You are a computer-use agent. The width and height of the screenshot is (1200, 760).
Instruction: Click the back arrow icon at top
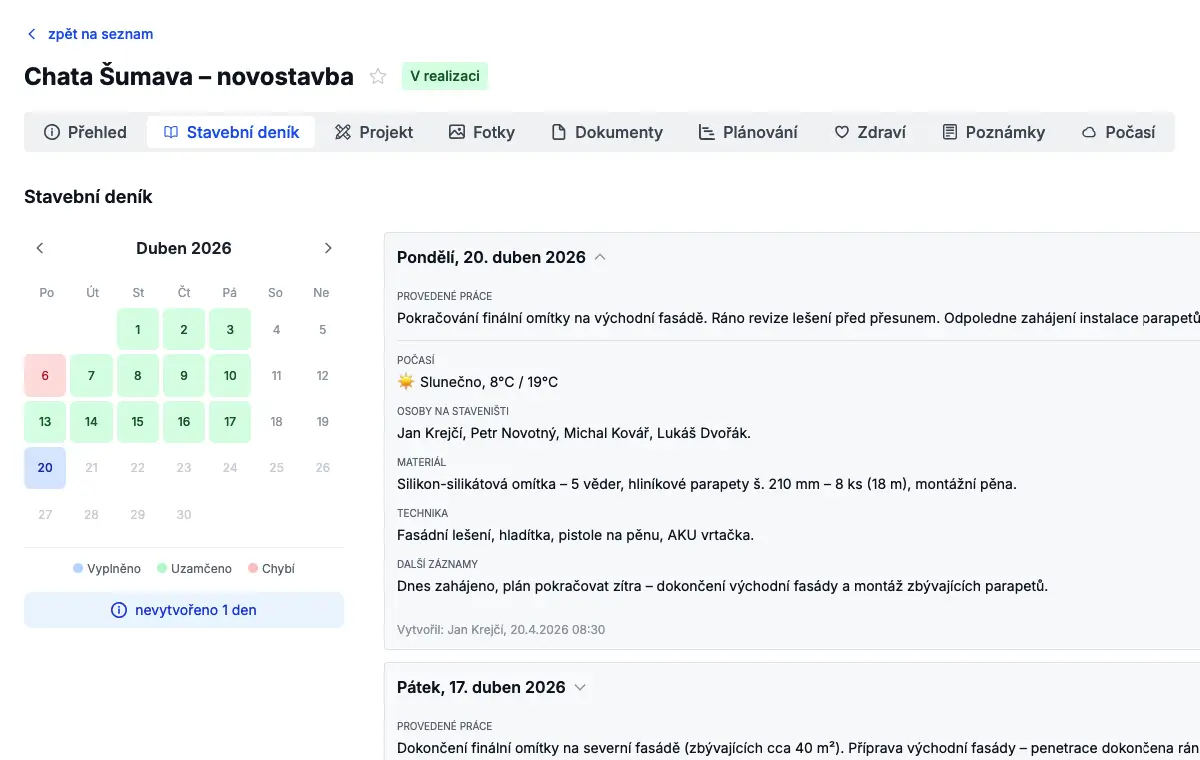pyautogui.click(x=32, y=34)
